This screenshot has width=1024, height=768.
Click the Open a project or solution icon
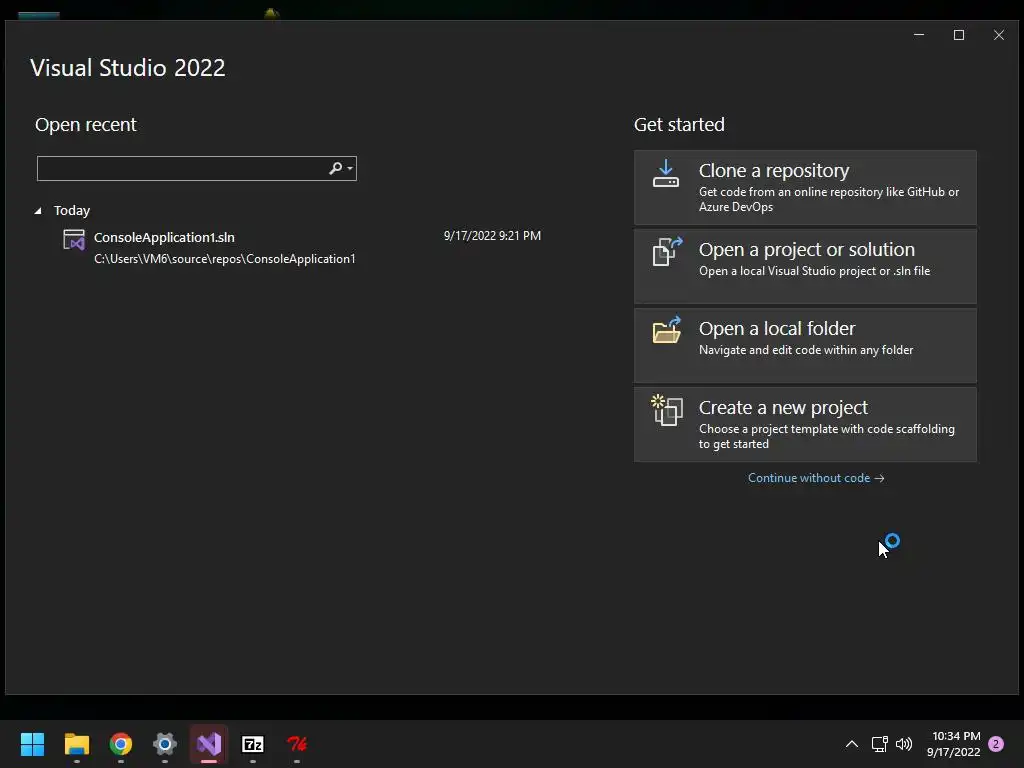(667, 251)
